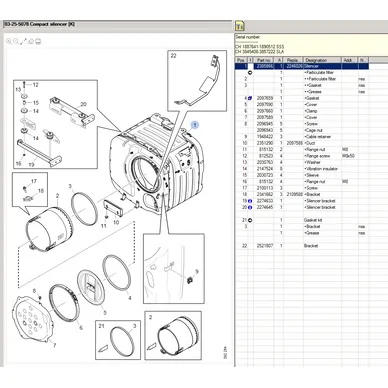Image resolution: width=388 pixels, height=388 pixels.
Task: Click the Pos column header
Action: click(x=241, y=60)
